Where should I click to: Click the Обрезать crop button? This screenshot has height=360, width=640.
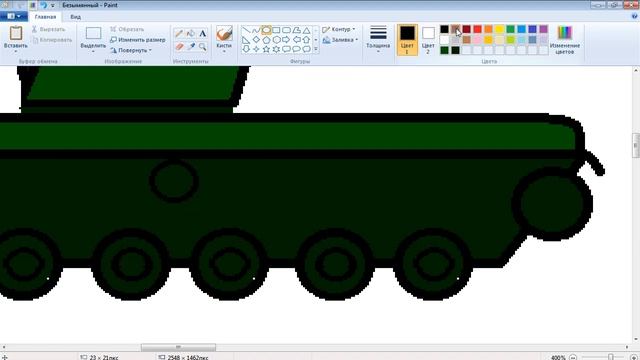point(127,29)
